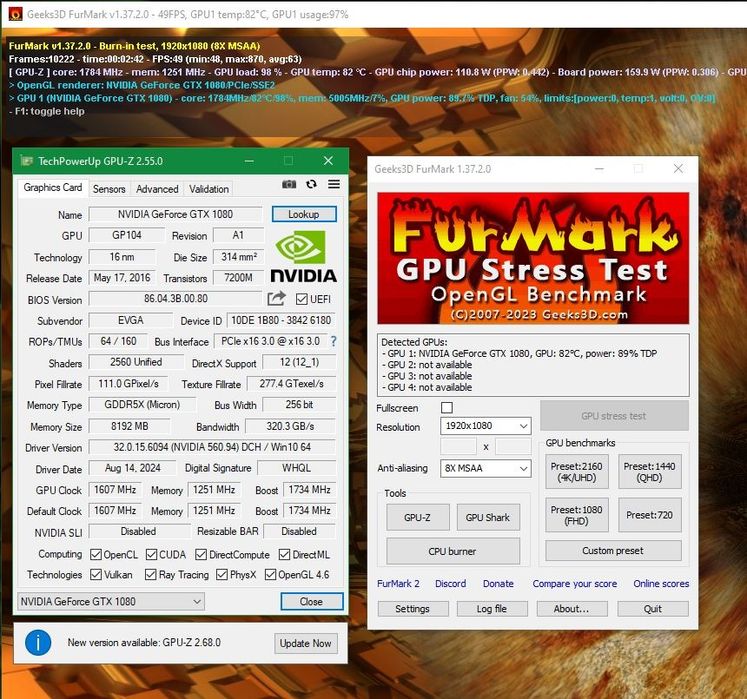The height and width of the screenshot is (699, 747).
Task: Click the FurMark title bar app icon
Action: coord(16,14)
